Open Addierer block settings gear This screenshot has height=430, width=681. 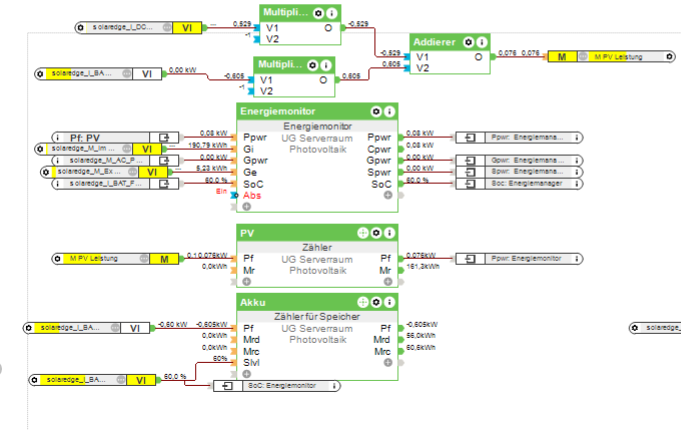(468, 42)
